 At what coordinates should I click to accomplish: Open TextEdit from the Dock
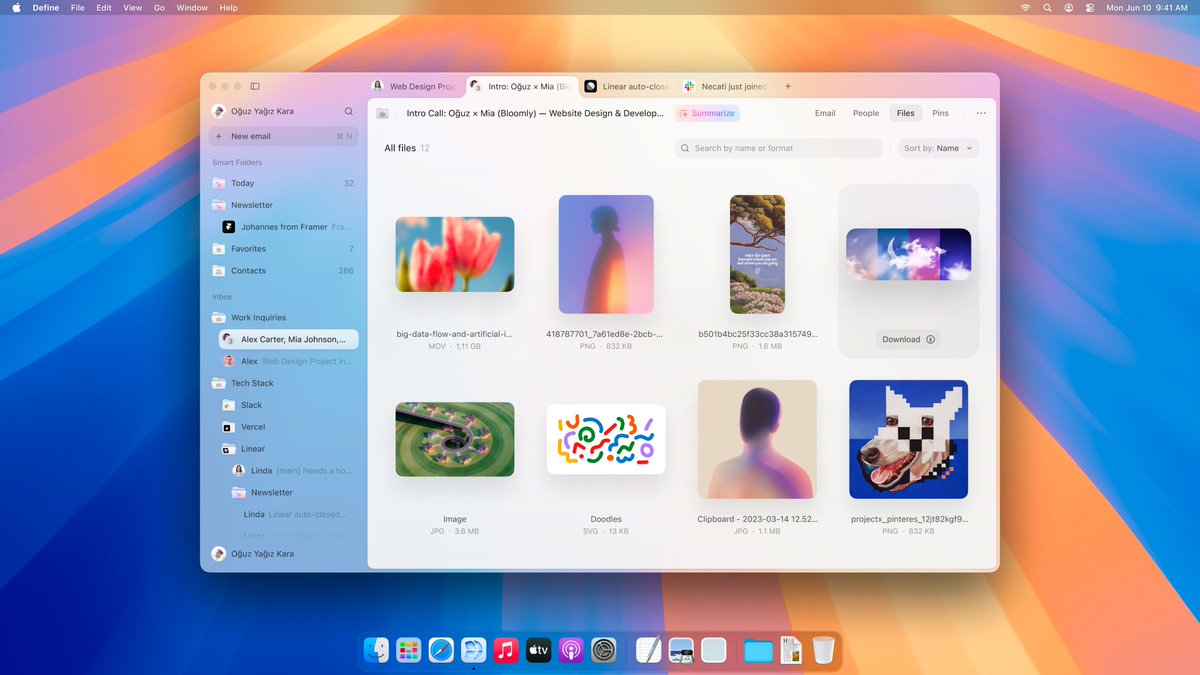[649, 650]
